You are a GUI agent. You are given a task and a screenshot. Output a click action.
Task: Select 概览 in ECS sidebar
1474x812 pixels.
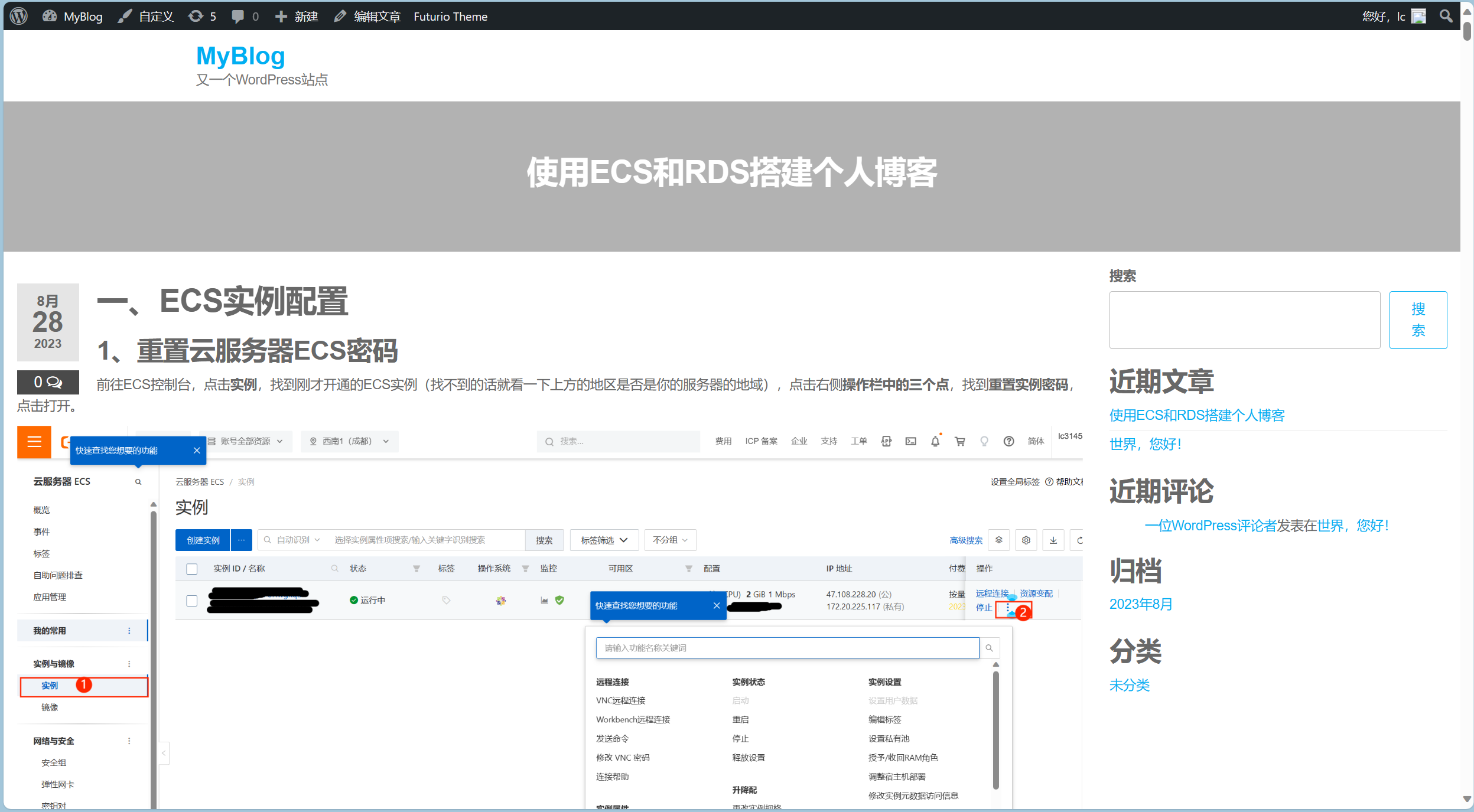point(41,510)
